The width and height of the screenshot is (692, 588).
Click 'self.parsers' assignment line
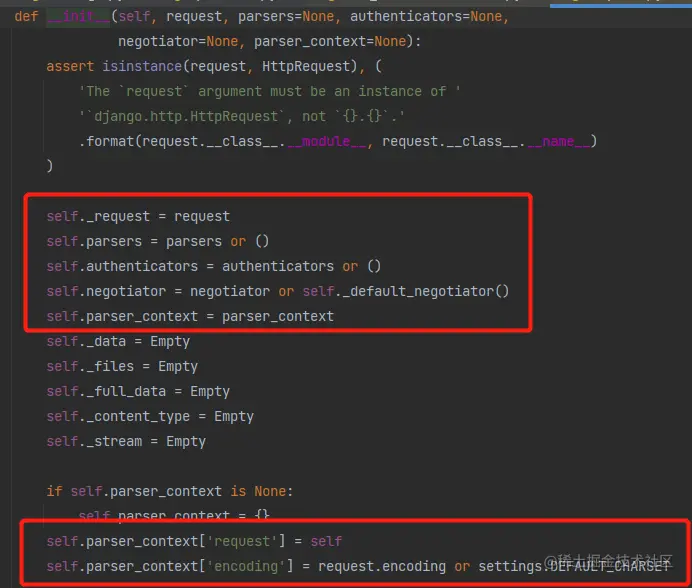click(x=158, y=241)
